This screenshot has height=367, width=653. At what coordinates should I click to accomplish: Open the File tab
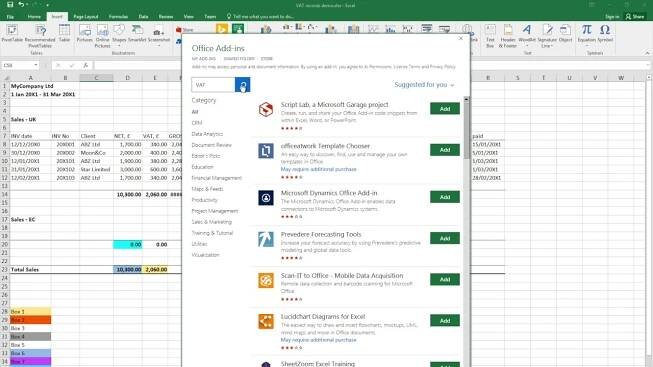[x=10, y=17]
